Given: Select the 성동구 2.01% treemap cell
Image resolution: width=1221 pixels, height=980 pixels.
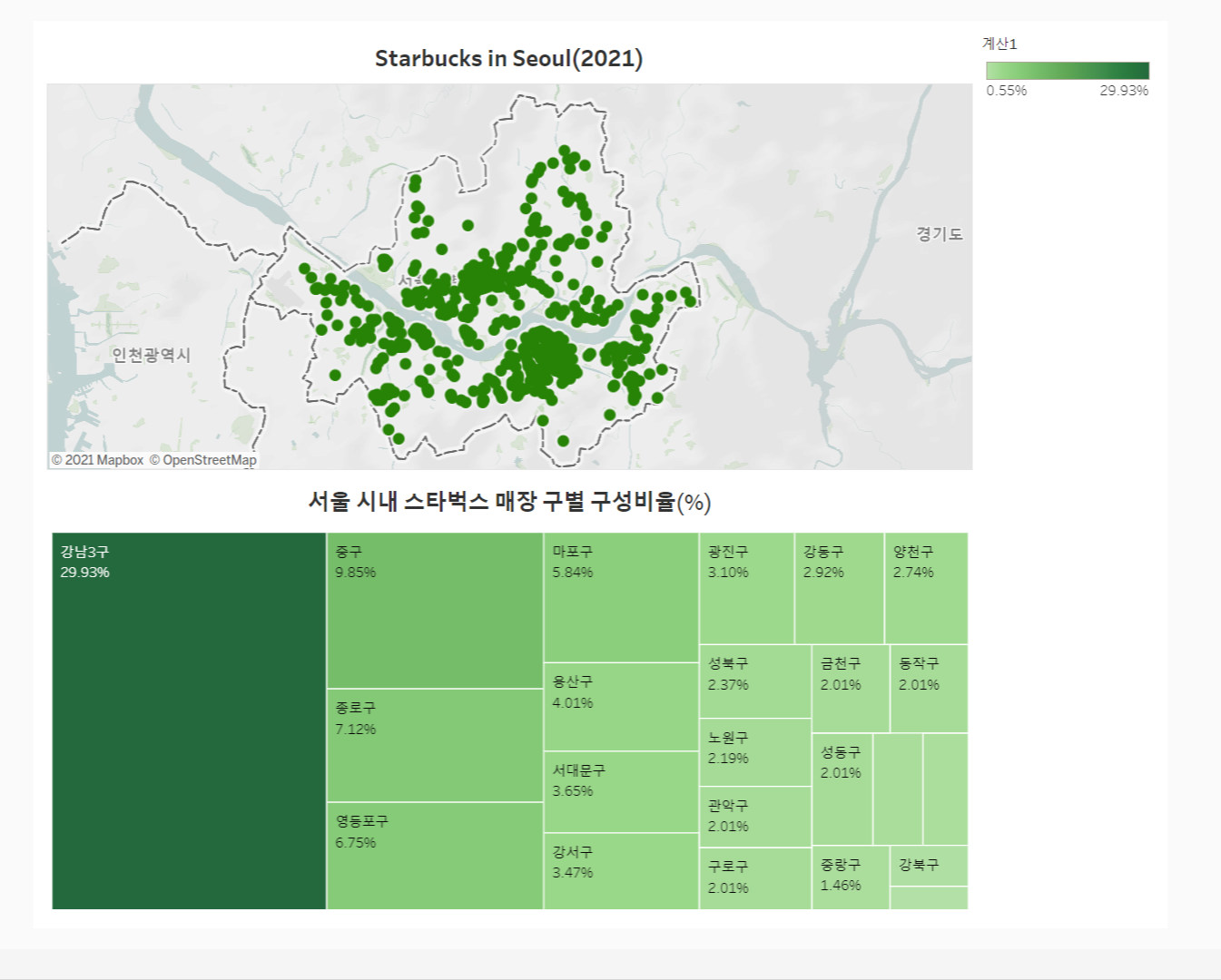Looking at the screenshot, I should 842,789.
